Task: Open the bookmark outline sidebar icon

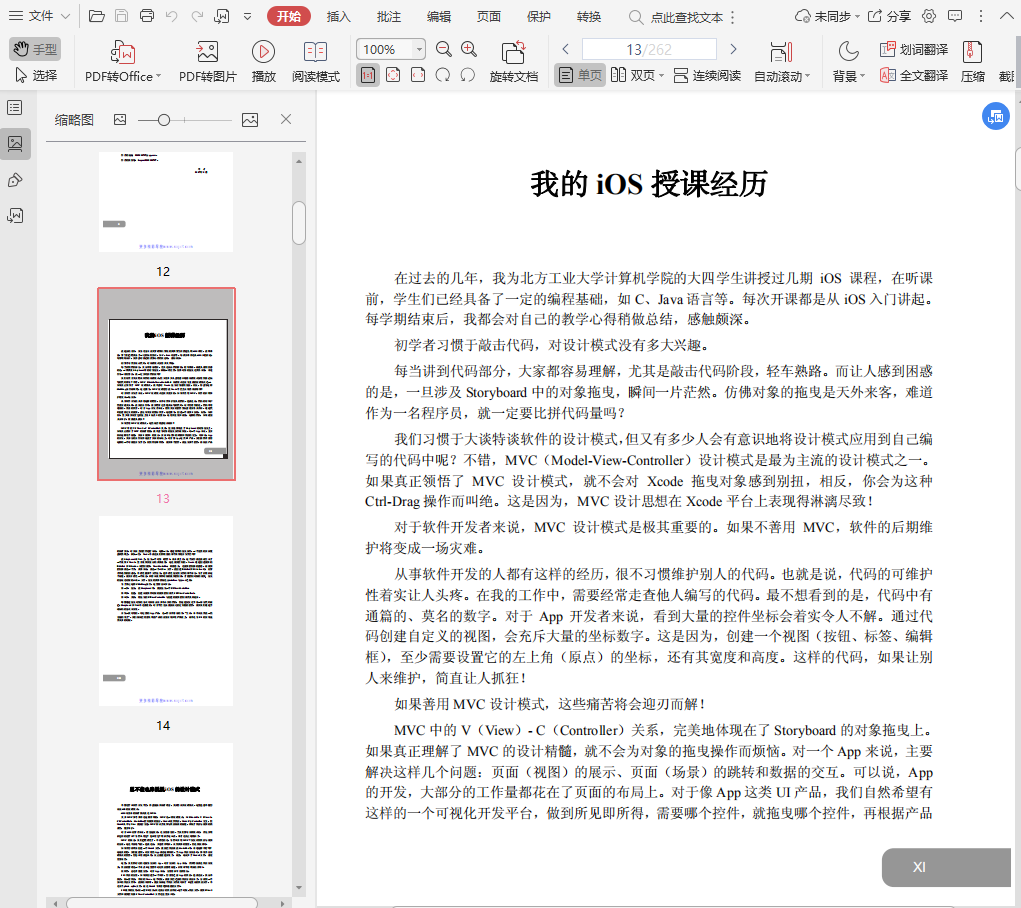Action: [15, 107]
